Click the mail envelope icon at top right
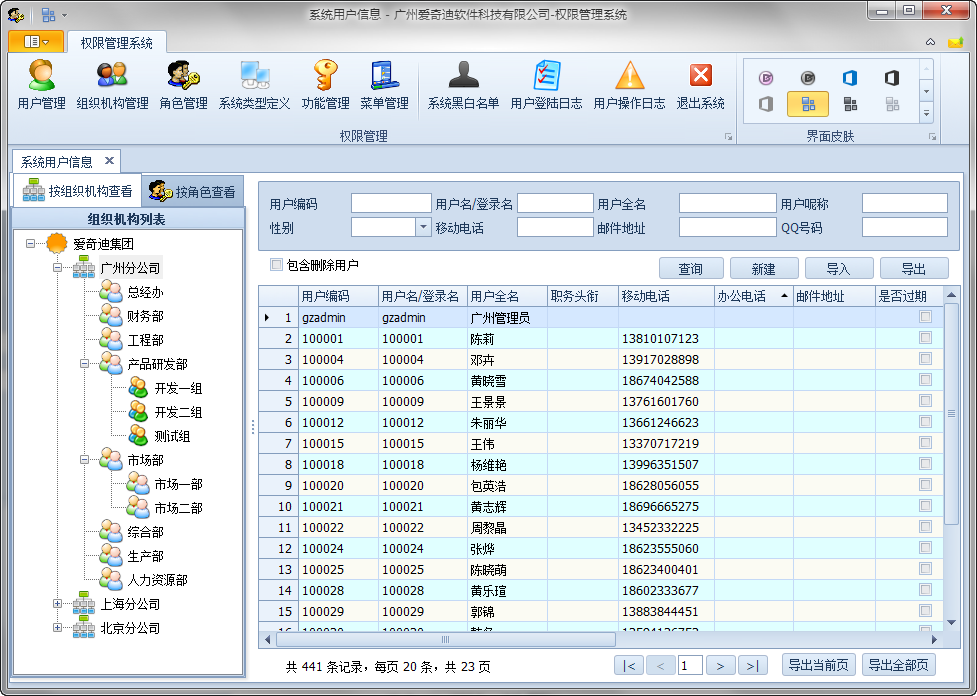Image resolution: width=977 pixels, height=696 pixels. [x=955, y=42]
